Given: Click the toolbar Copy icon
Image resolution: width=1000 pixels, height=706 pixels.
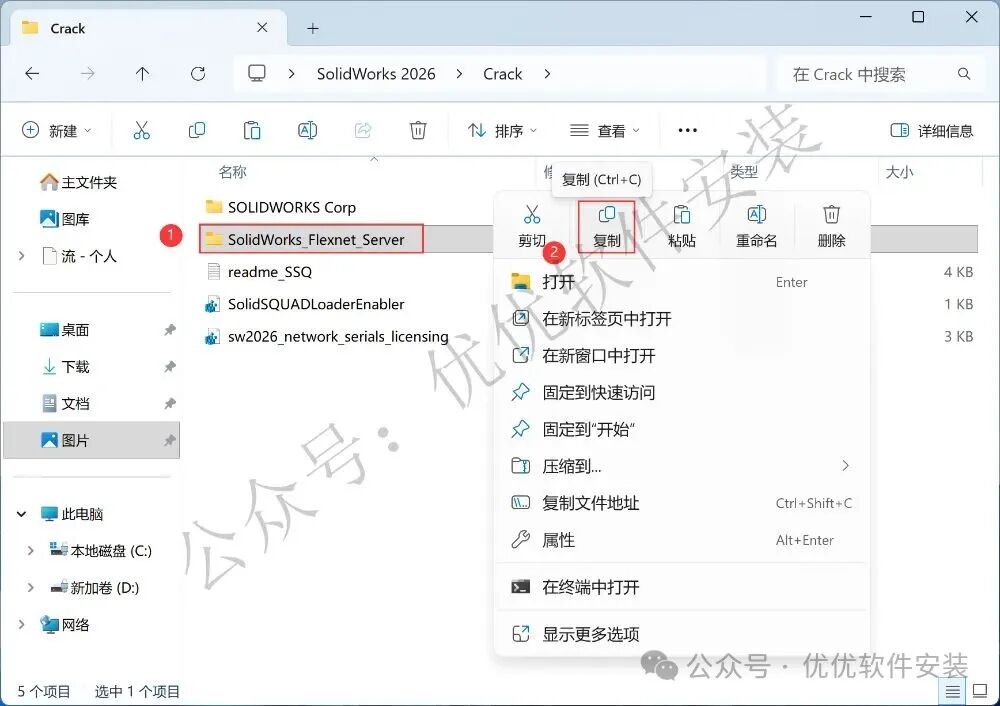Looking at the screenshot, I should click(197, 131).
